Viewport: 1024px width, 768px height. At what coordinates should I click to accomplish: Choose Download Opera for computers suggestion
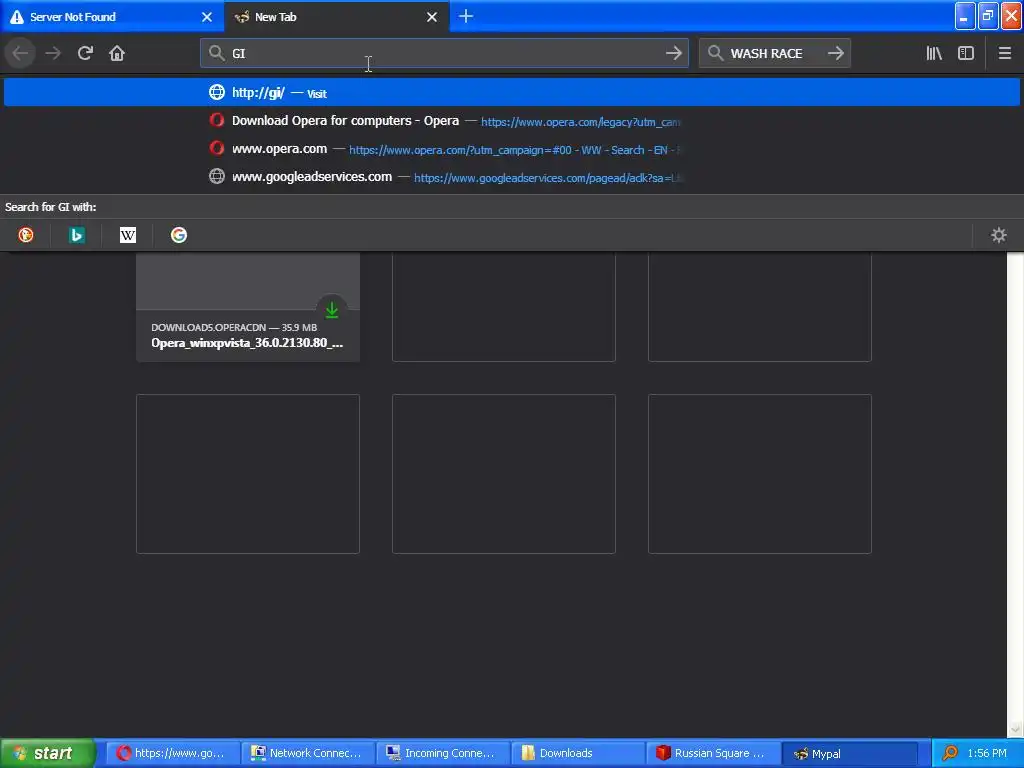(511, 121)
